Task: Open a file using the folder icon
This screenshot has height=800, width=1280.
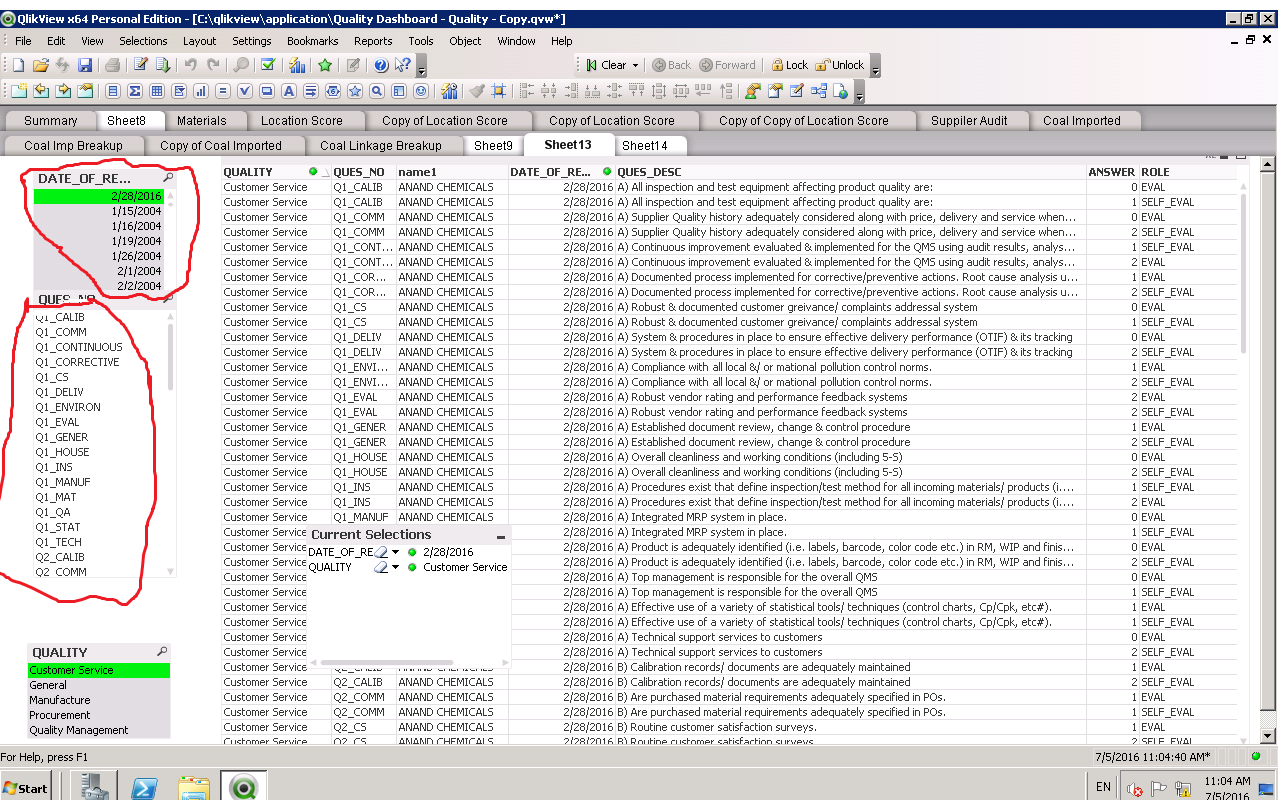Action: (40, 65)
